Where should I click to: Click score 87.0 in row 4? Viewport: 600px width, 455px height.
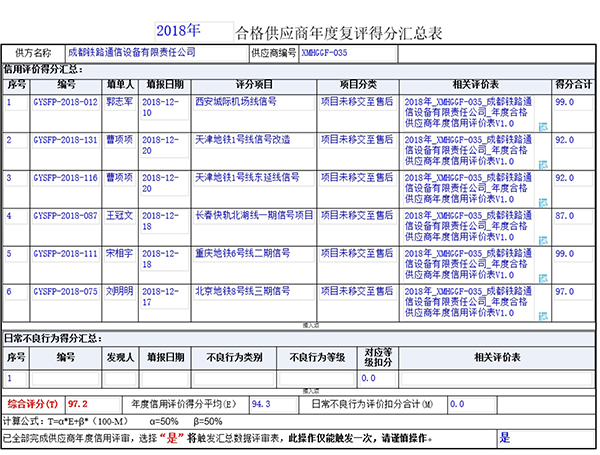[x=565, y=216]
